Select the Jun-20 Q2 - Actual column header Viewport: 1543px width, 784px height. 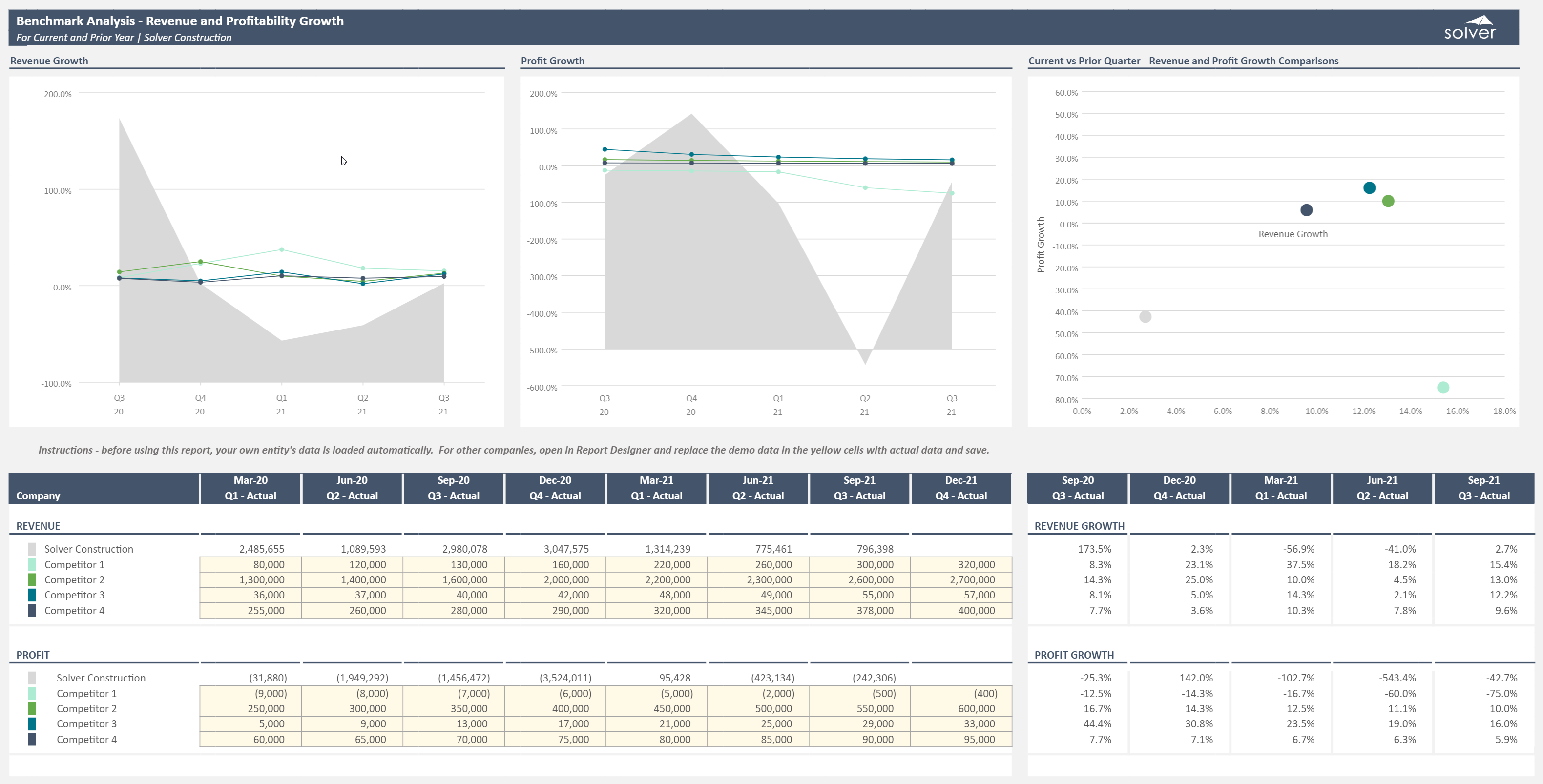[x=352, y=488]
